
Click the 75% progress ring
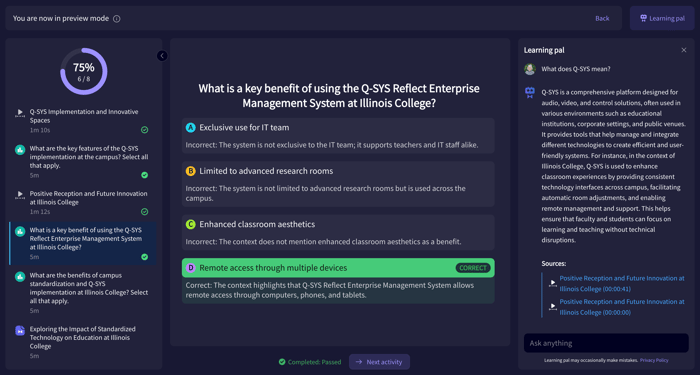tap(83, 71)
